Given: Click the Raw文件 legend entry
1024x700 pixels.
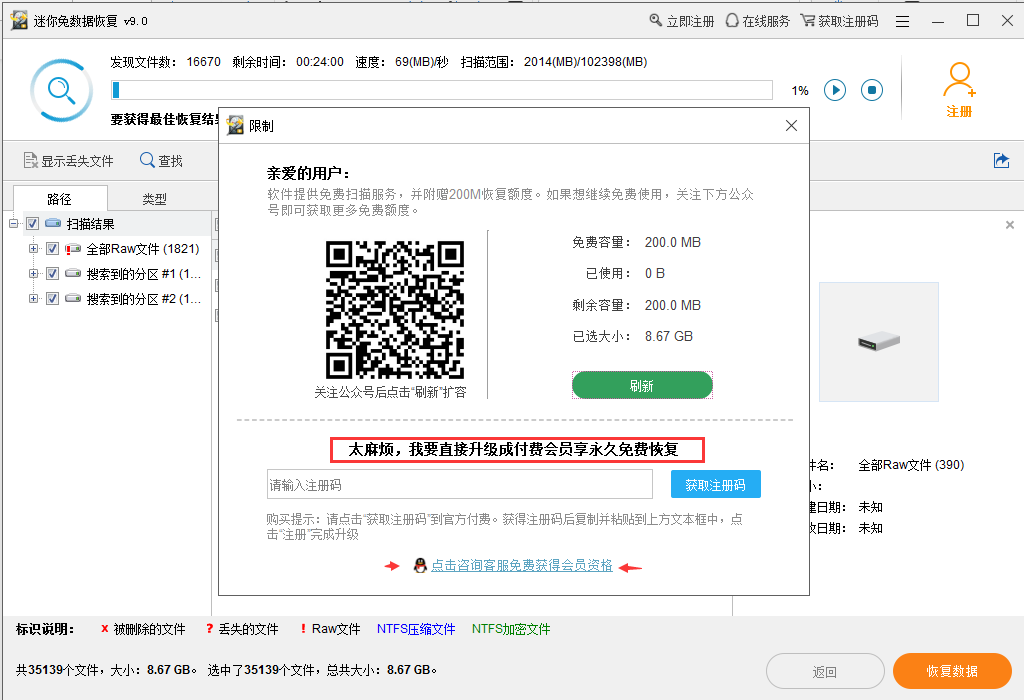Looking at the screenshot, I should [330, 629].
